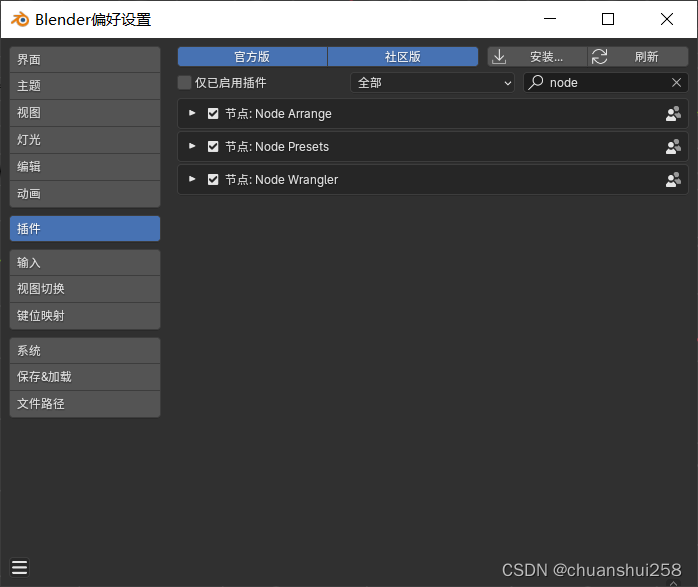
Task: Click the community icon on Node Presets row
Action: point(673,147)
